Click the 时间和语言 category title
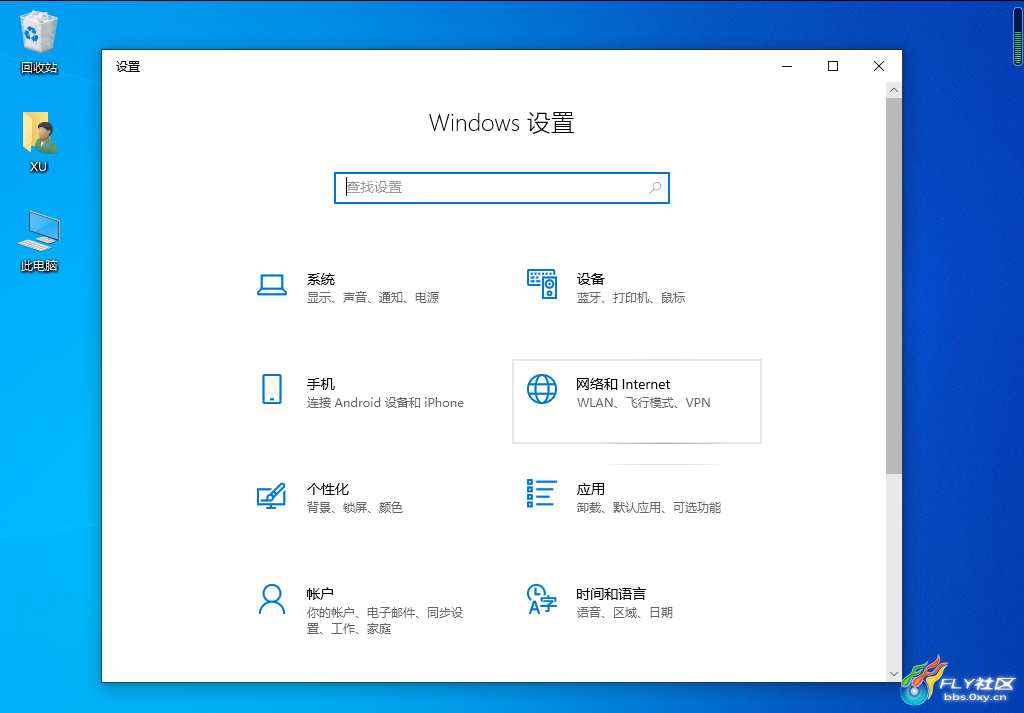This screenshot has height=713, width=1024. (x=611, y=594)
